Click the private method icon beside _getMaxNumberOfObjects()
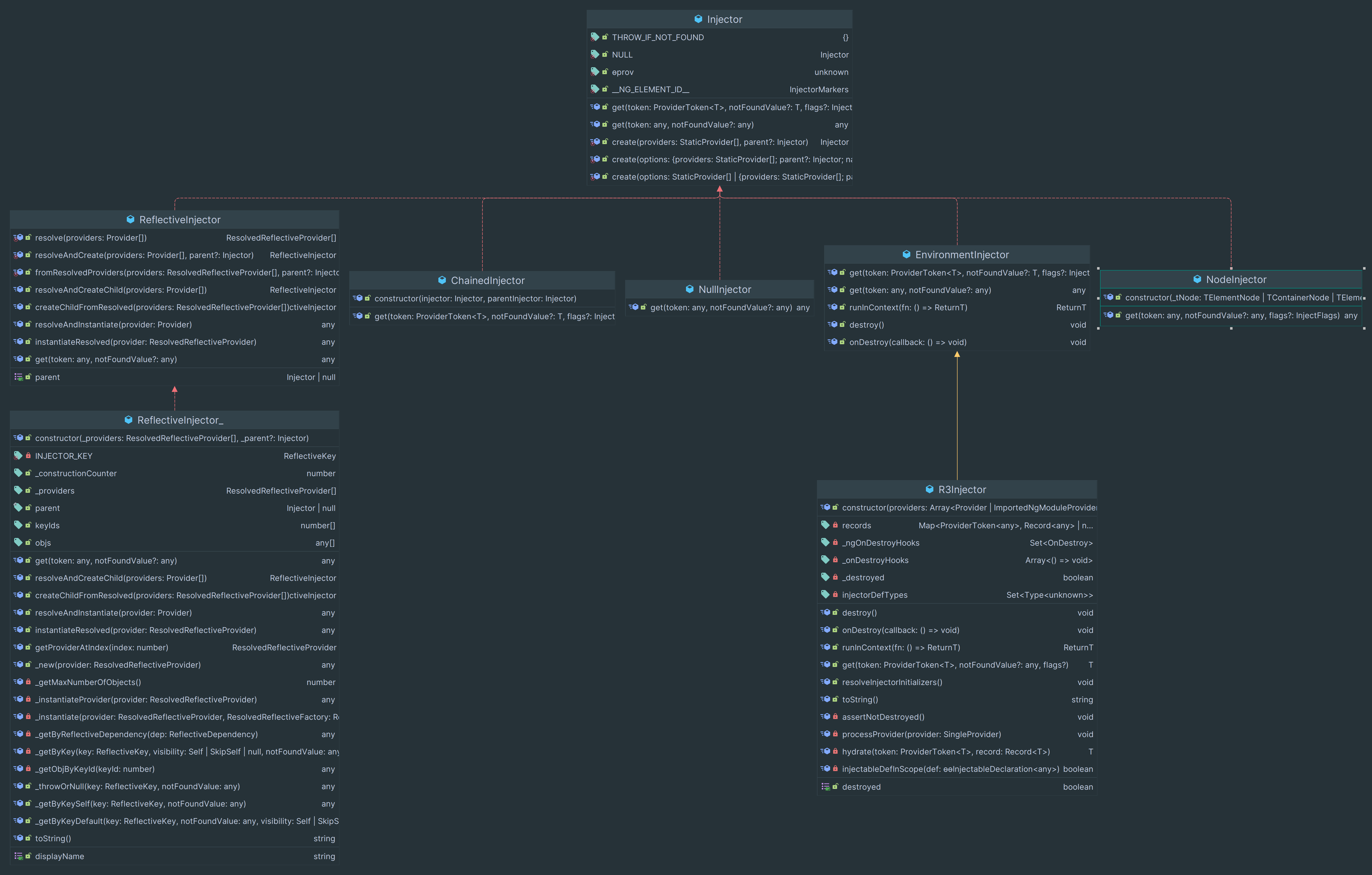The image size is (1372, 875). tap(18, 682)
